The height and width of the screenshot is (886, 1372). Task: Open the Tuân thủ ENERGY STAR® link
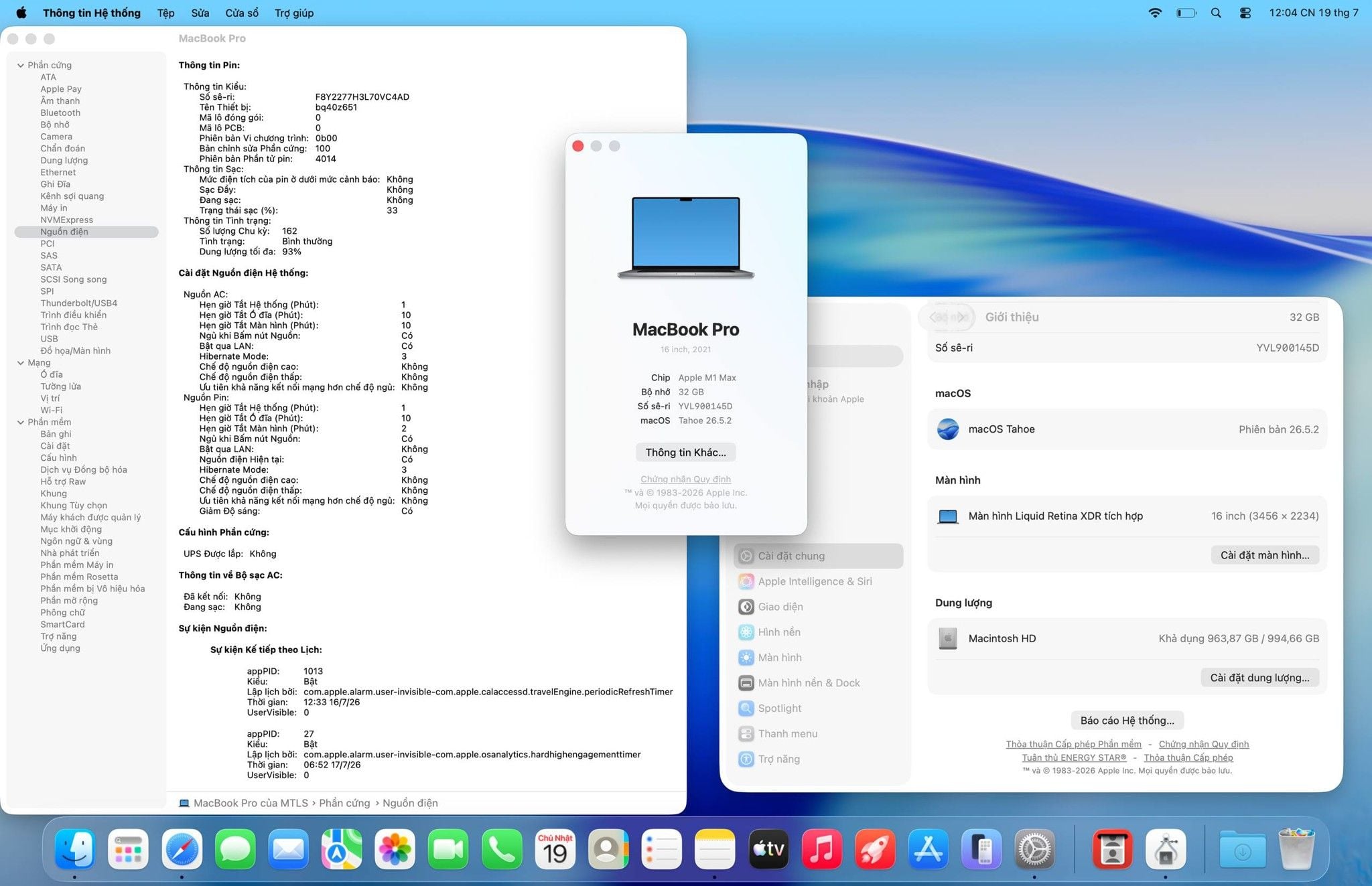pyautogui.click(x=1074, y=757)
